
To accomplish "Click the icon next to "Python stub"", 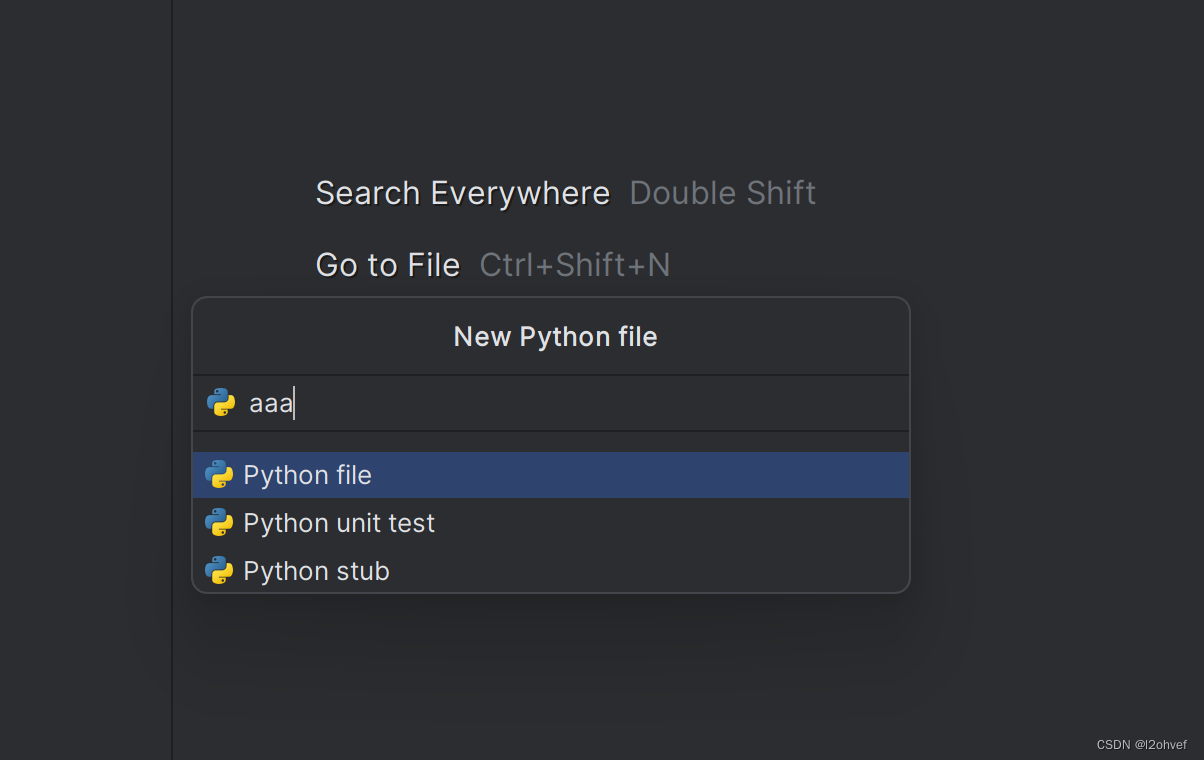I will [x=219, y=571].
